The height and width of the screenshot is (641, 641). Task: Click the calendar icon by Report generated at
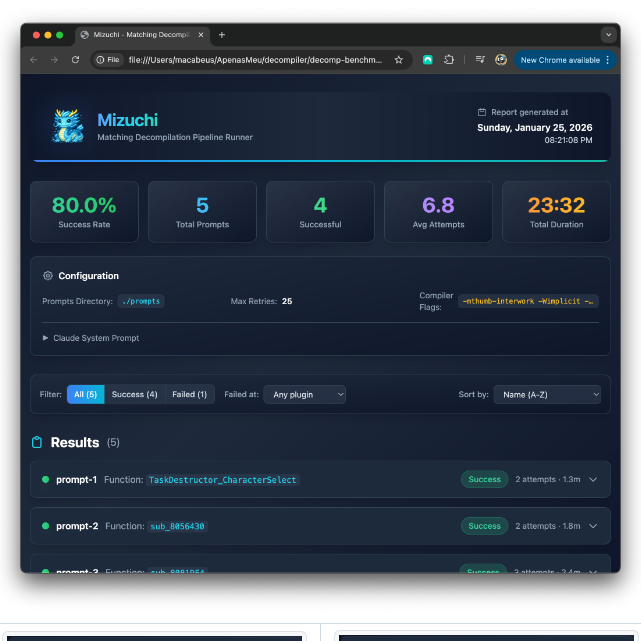click(x=482, y=112)
